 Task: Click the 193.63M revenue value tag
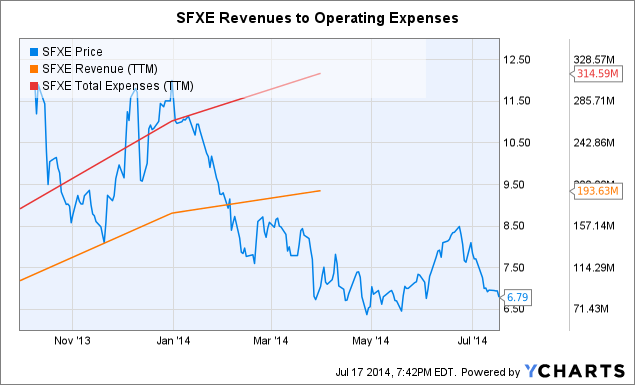click(x=597, y=191)
